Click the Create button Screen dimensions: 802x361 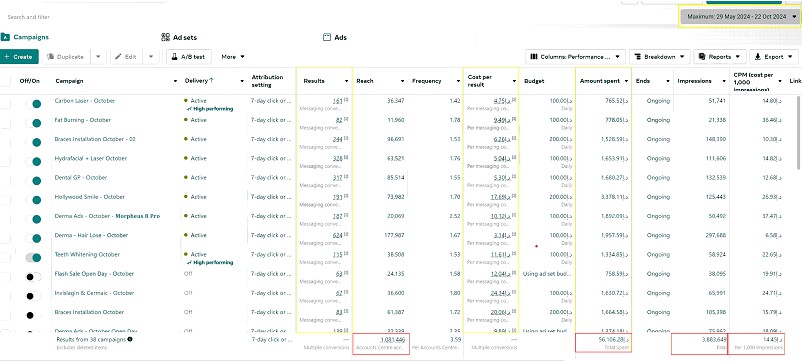point(19,57)
